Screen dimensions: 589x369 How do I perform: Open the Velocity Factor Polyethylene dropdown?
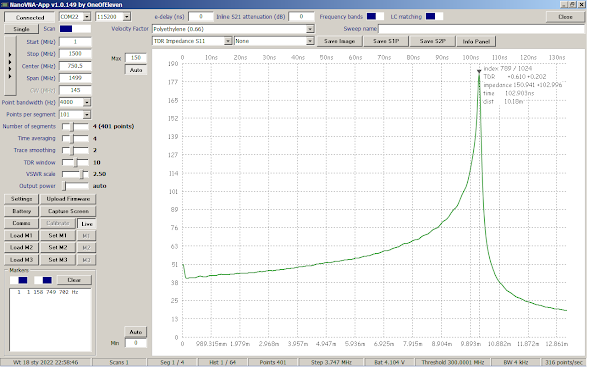310,29
